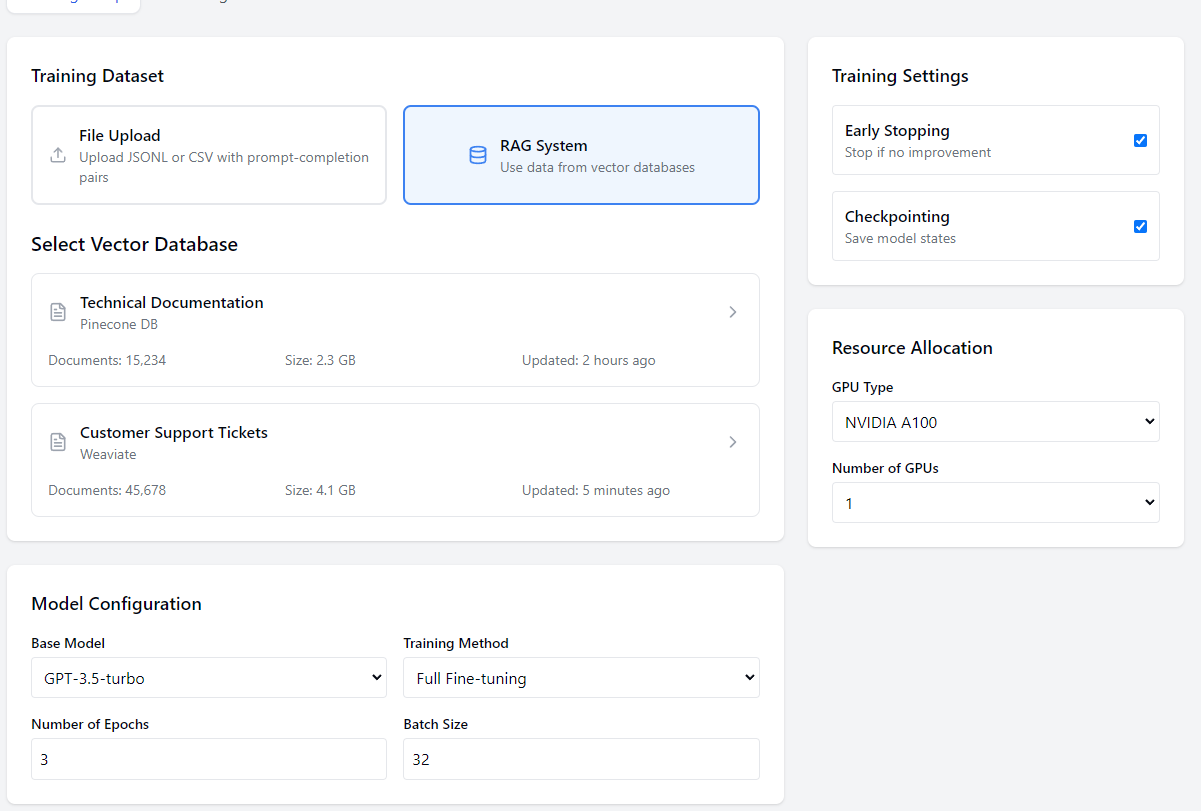Screen dimensions: 1201x811
Task: Pick the Customer Support Tickets database title
Action: [x=174, y=433]
